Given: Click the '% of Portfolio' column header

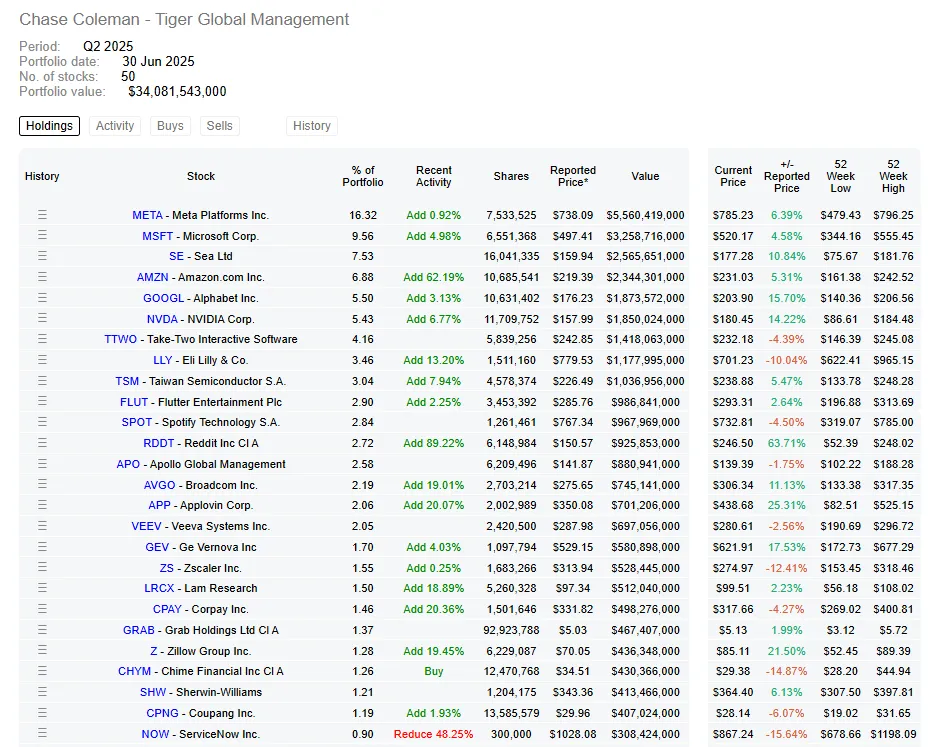Looking at the screenshot, I should pyautogui.click(x=363, y=176).
